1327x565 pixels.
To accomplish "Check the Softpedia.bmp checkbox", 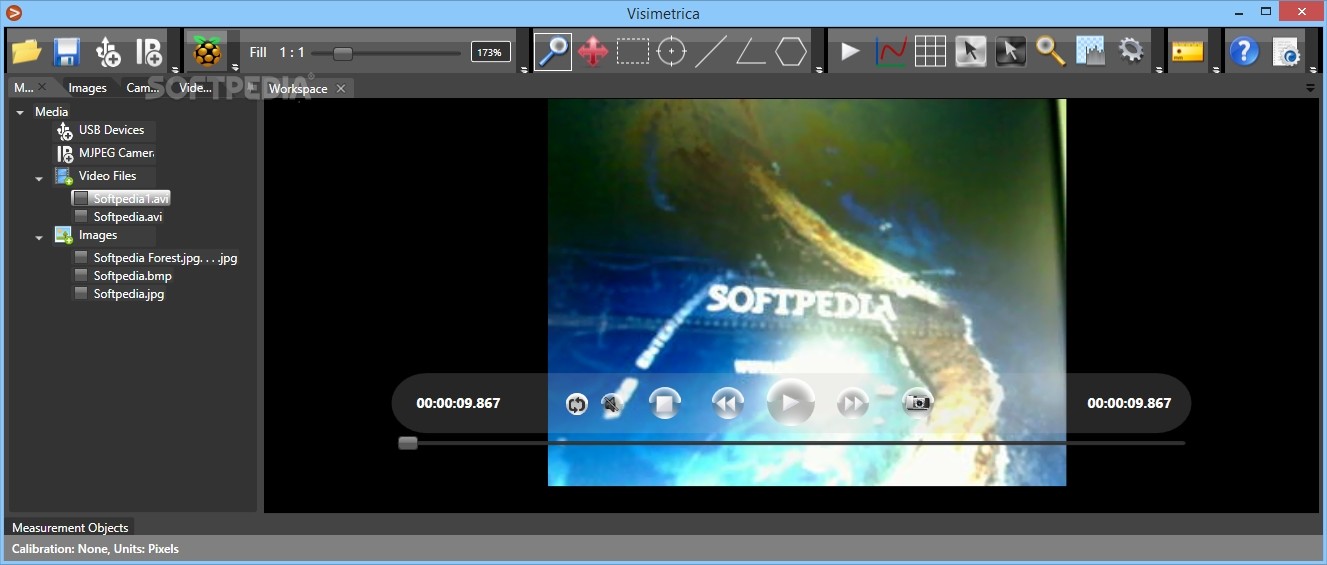I will 81,275.
